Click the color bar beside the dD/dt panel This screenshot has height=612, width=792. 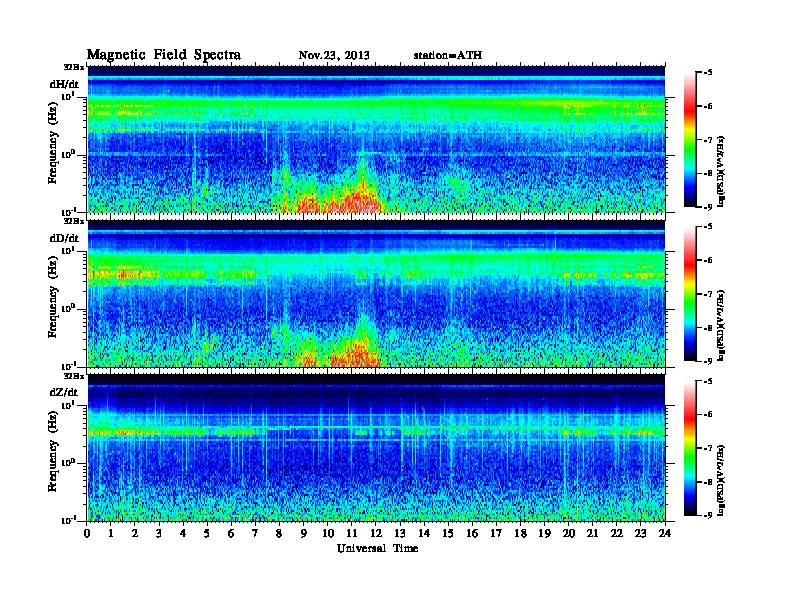pyautogui.click(x=690, y=294)
